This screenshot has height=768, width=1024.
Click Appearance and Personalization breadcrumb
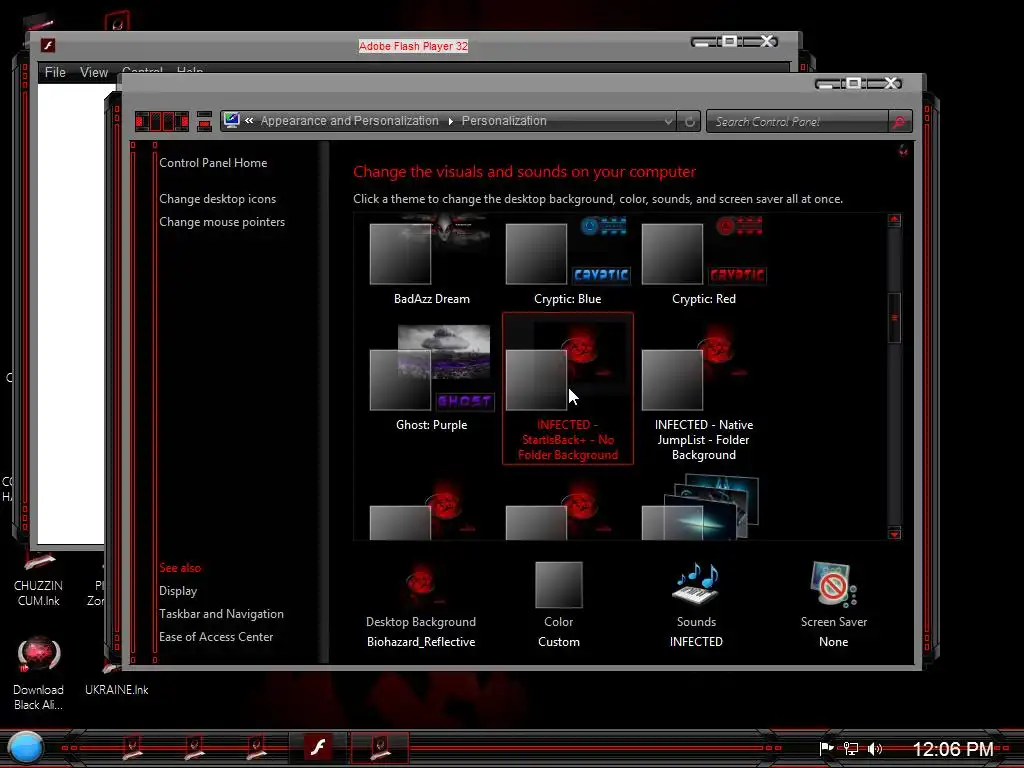[x=349, y=121]
